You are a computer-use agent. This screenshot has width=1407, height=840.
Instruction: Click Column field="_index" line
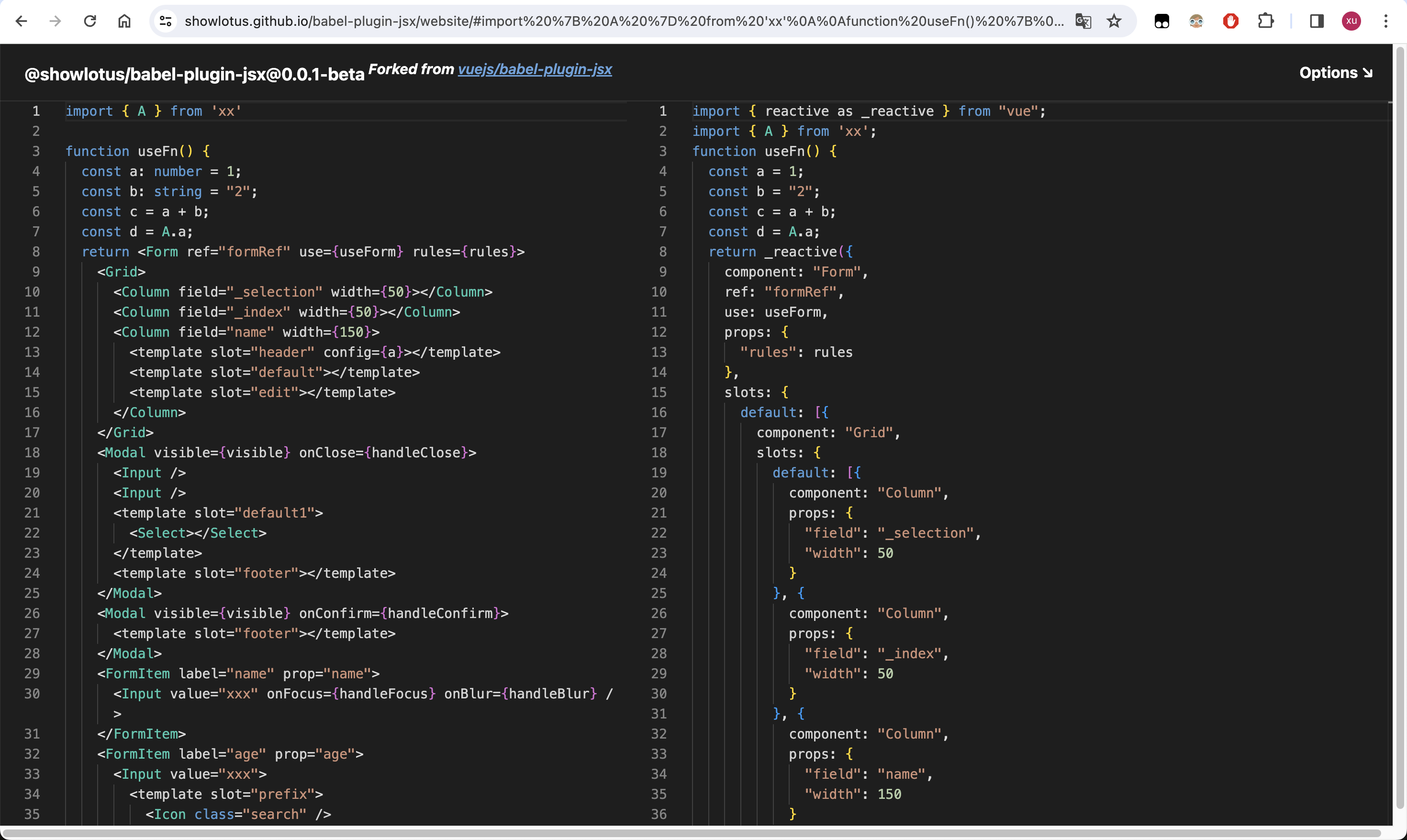pyautogui.click(x=287, y=312)
